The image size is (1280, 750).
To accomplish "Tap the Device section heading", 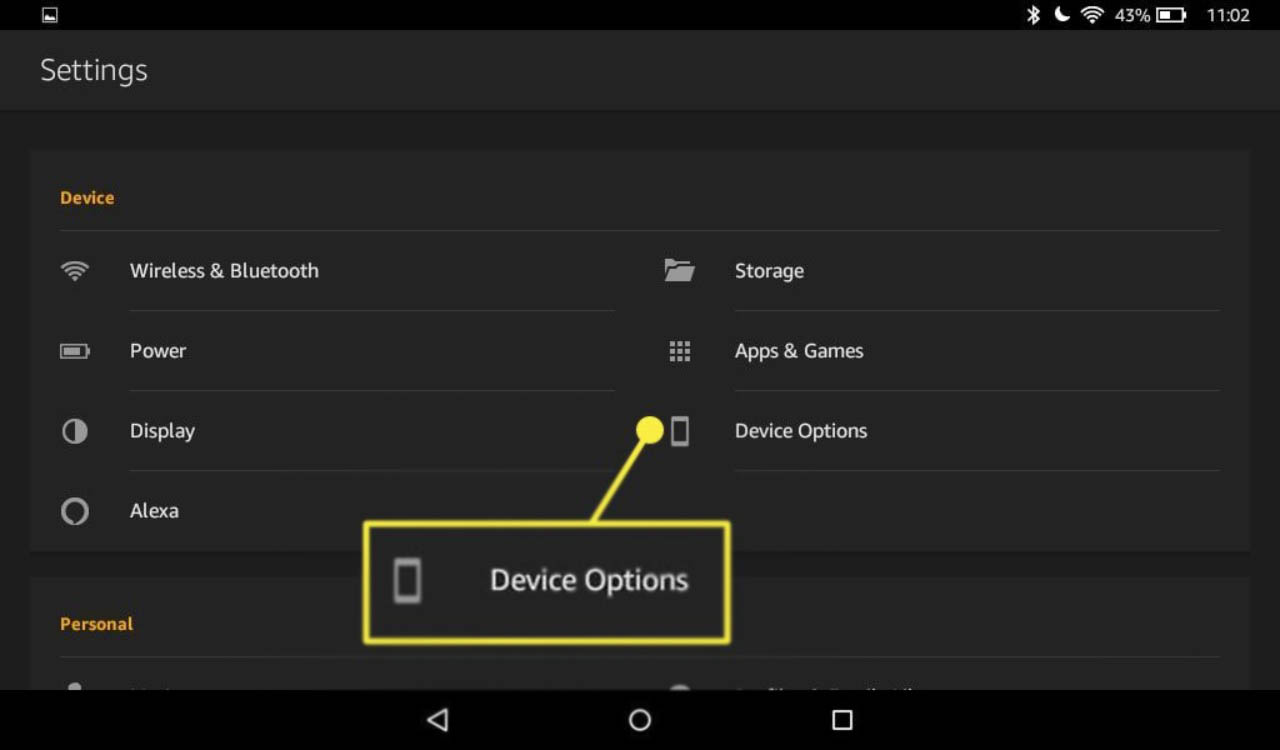I will 86,197.
